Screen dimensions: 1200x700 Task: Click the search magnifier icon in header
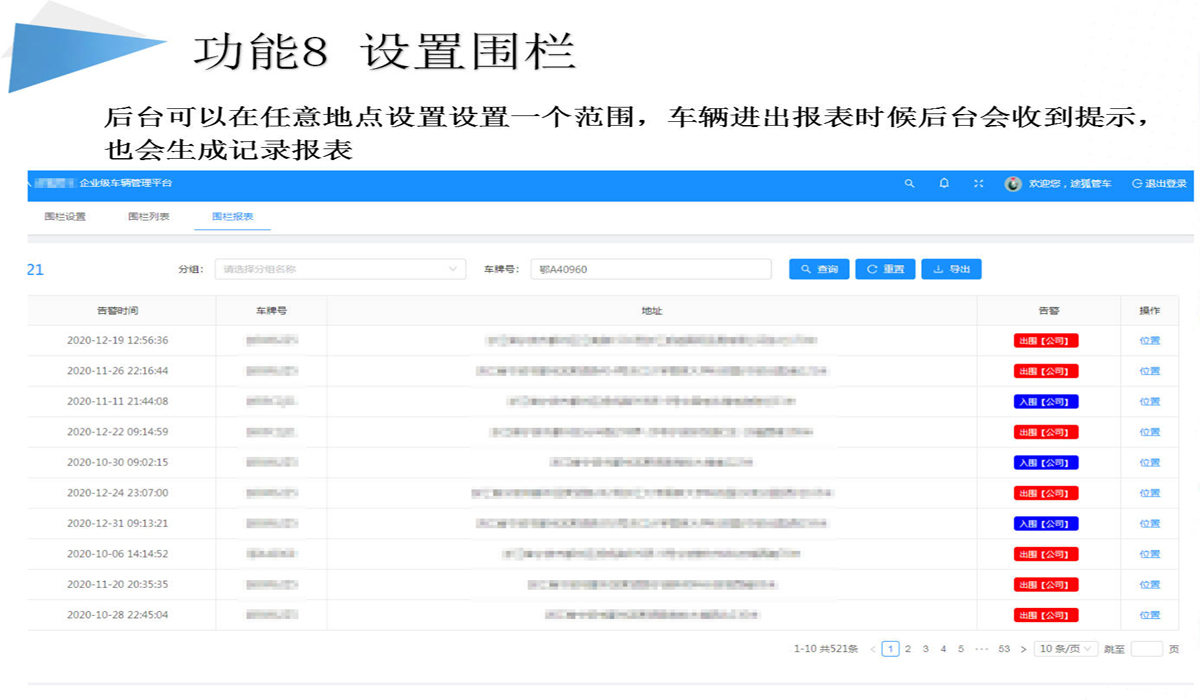(909, 184)
